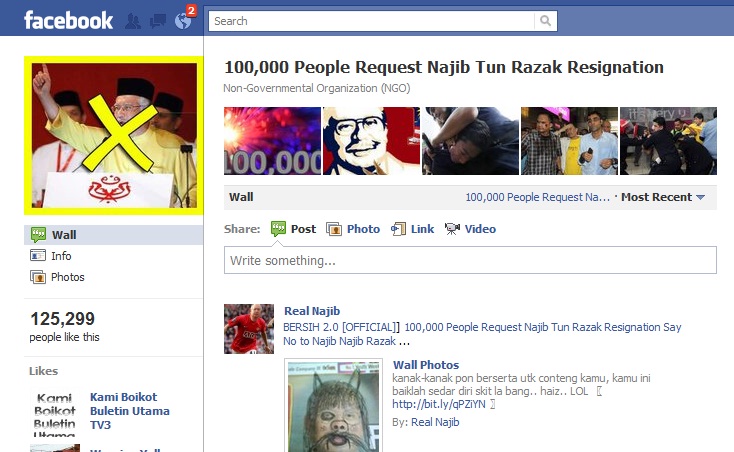Click the Kami Boikot Buletin page thumbnail
Image resolution: width=734 pixels, height=452 pixels.
tap(55, 414)
